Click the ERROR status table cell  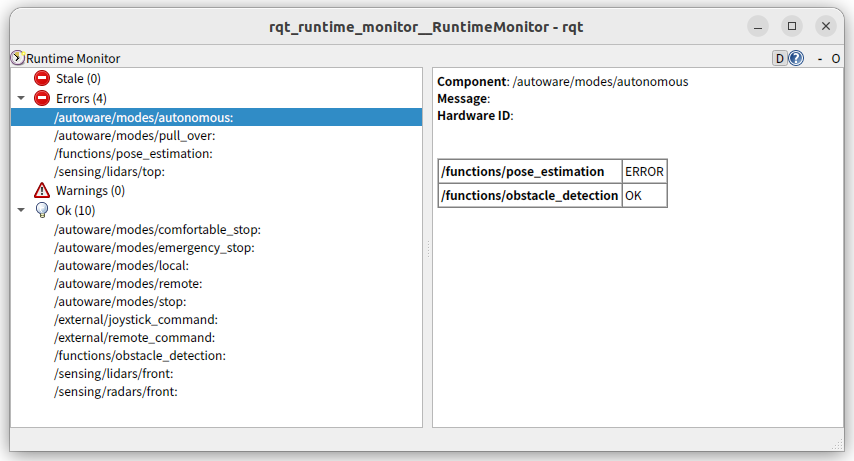pyautogui.click(x=644, y=172)
